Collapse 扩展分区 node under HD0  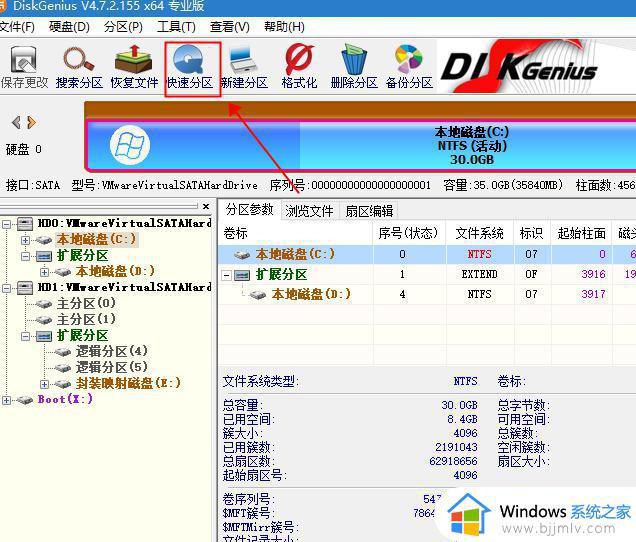tap(25, 256)
